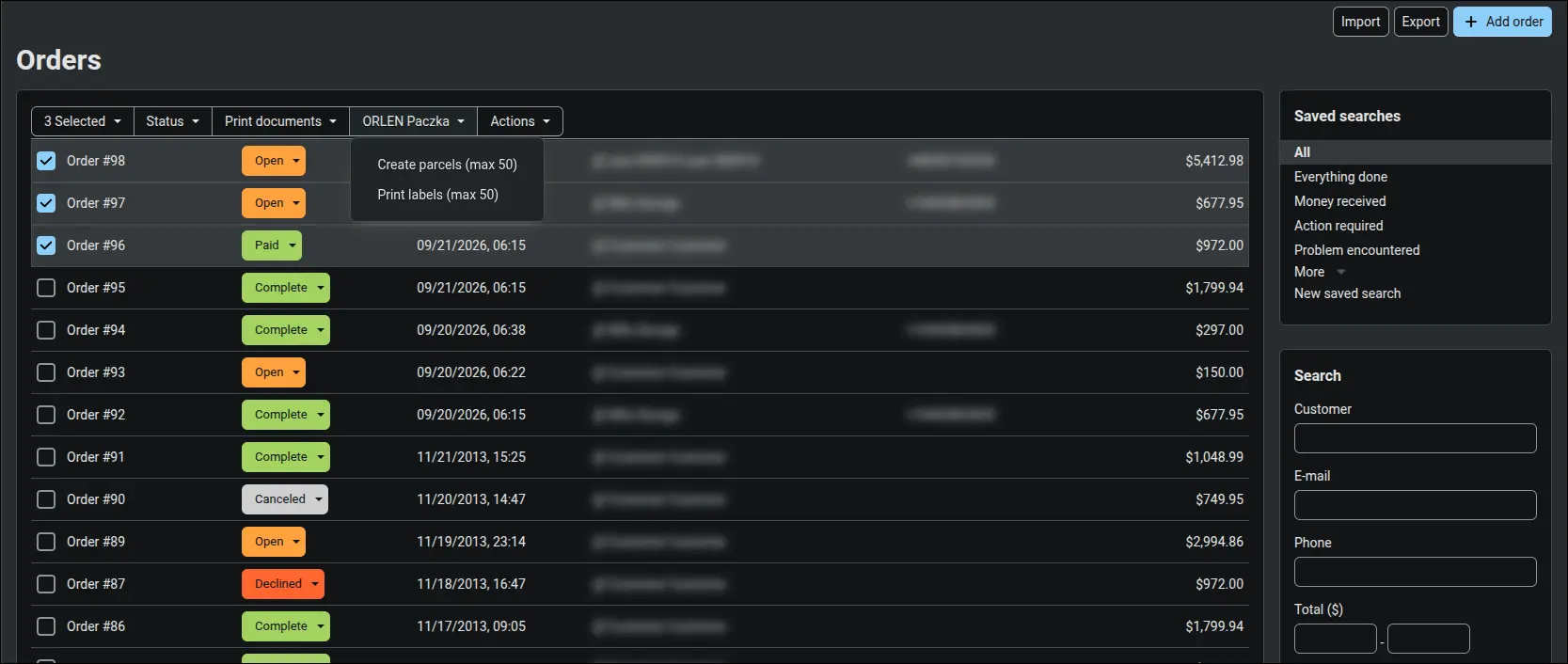Click the 09/20/2026, 06:38 date

471,330
